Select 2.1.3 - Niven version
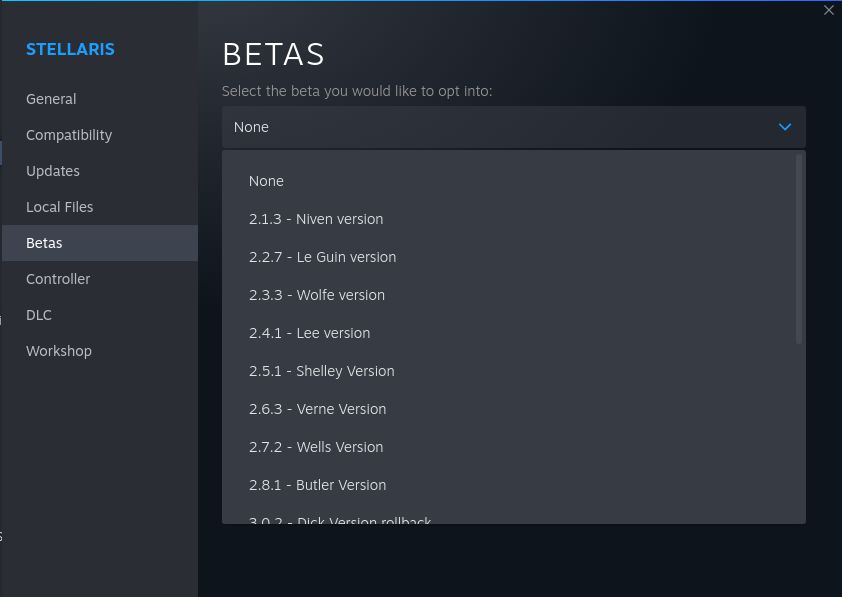This screenshot has width=842, height=597. (316, 219)
